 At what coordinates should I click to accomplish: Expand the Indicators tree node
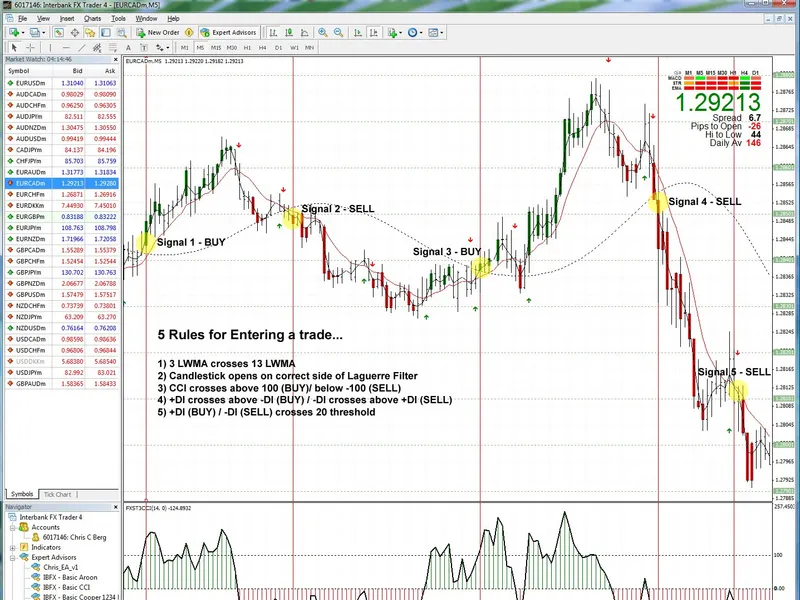12,547
